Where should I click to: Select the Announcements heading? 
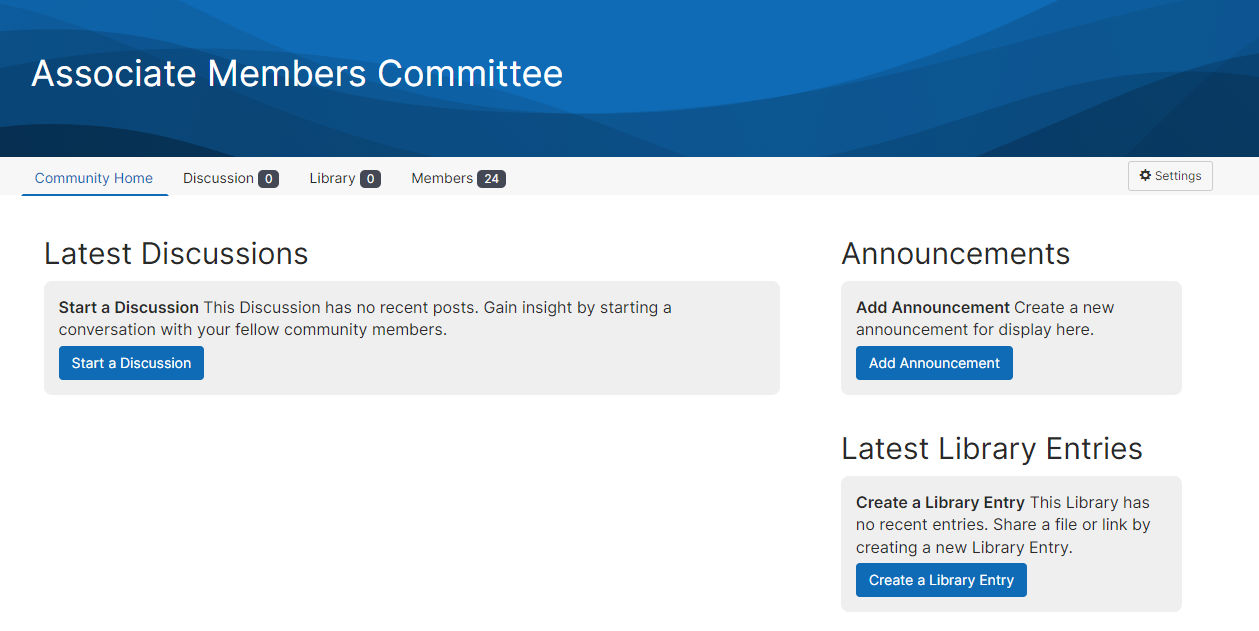pyautogui.click(x=955, y=254)
